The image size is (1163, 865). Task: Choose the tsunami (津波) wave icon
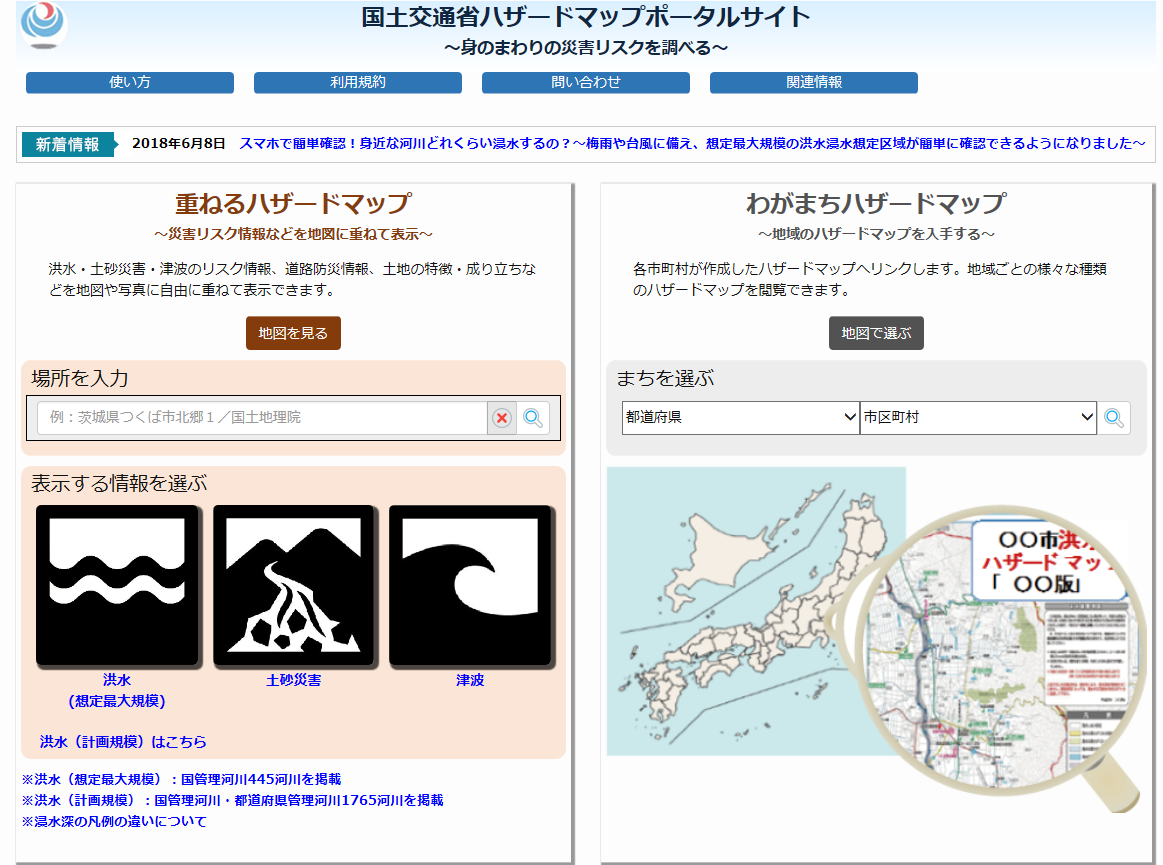(470, 585)
